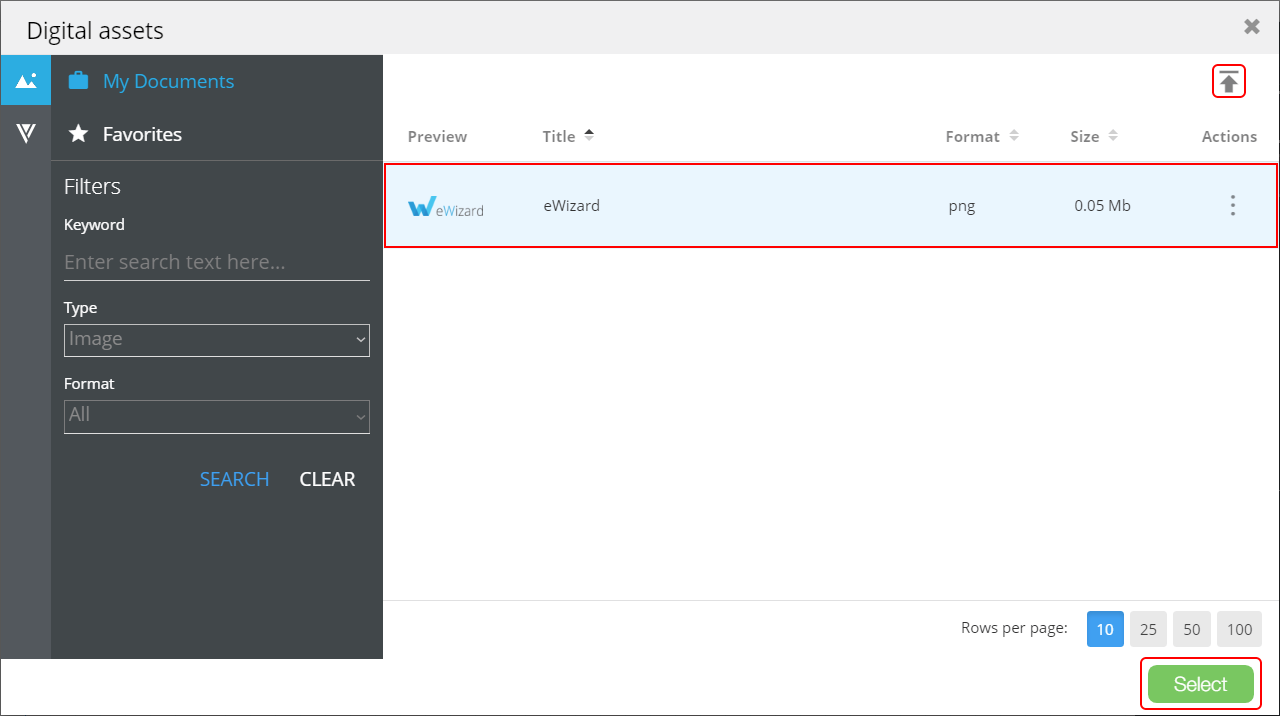Image resolution: width=1280 pixels, height=716 pixels.
Task: Click the green Select button
Action: click(x=1200, y=684)
